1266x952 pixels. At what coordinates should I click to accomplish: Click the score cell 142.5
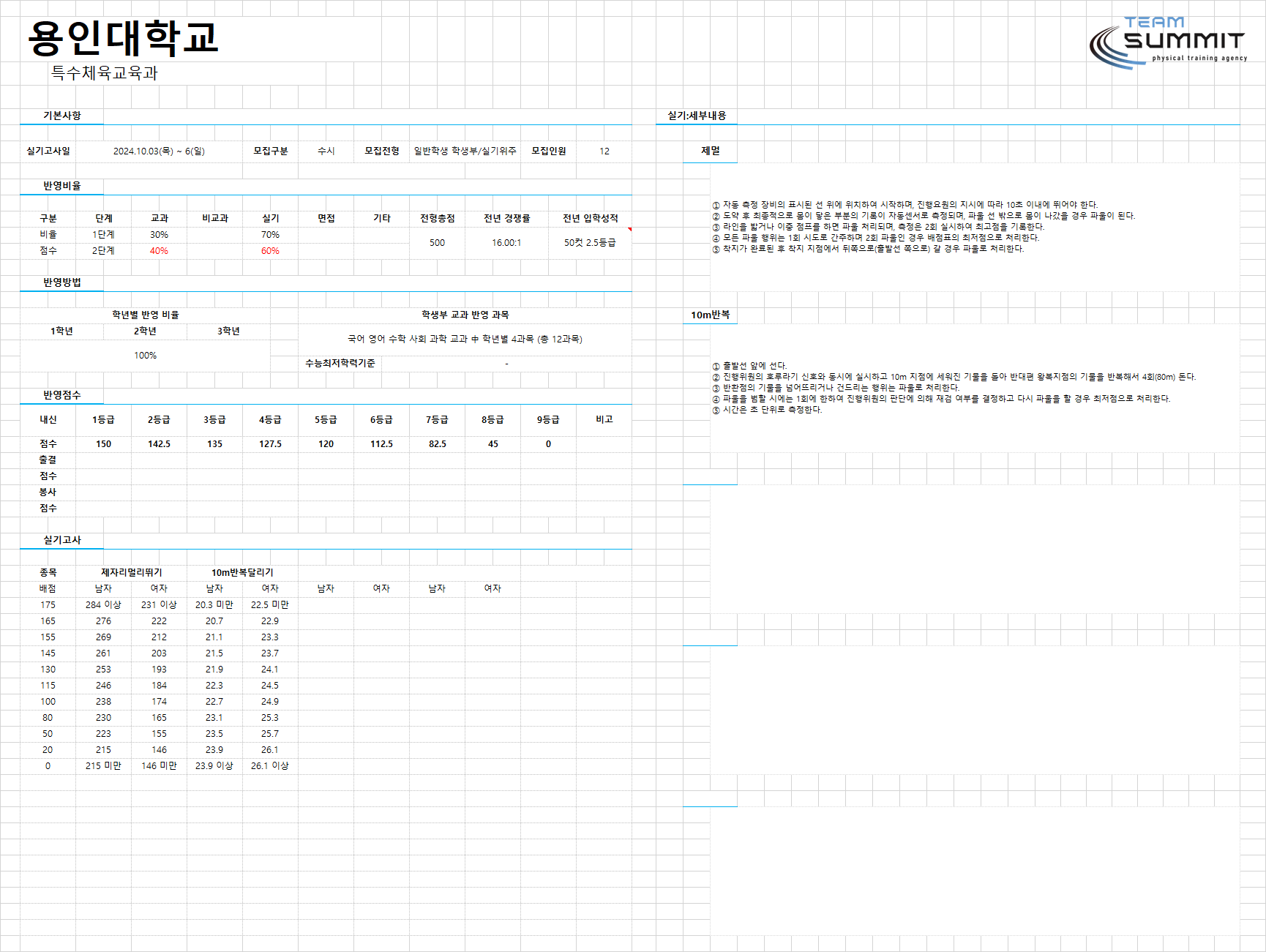coord(160,443)
